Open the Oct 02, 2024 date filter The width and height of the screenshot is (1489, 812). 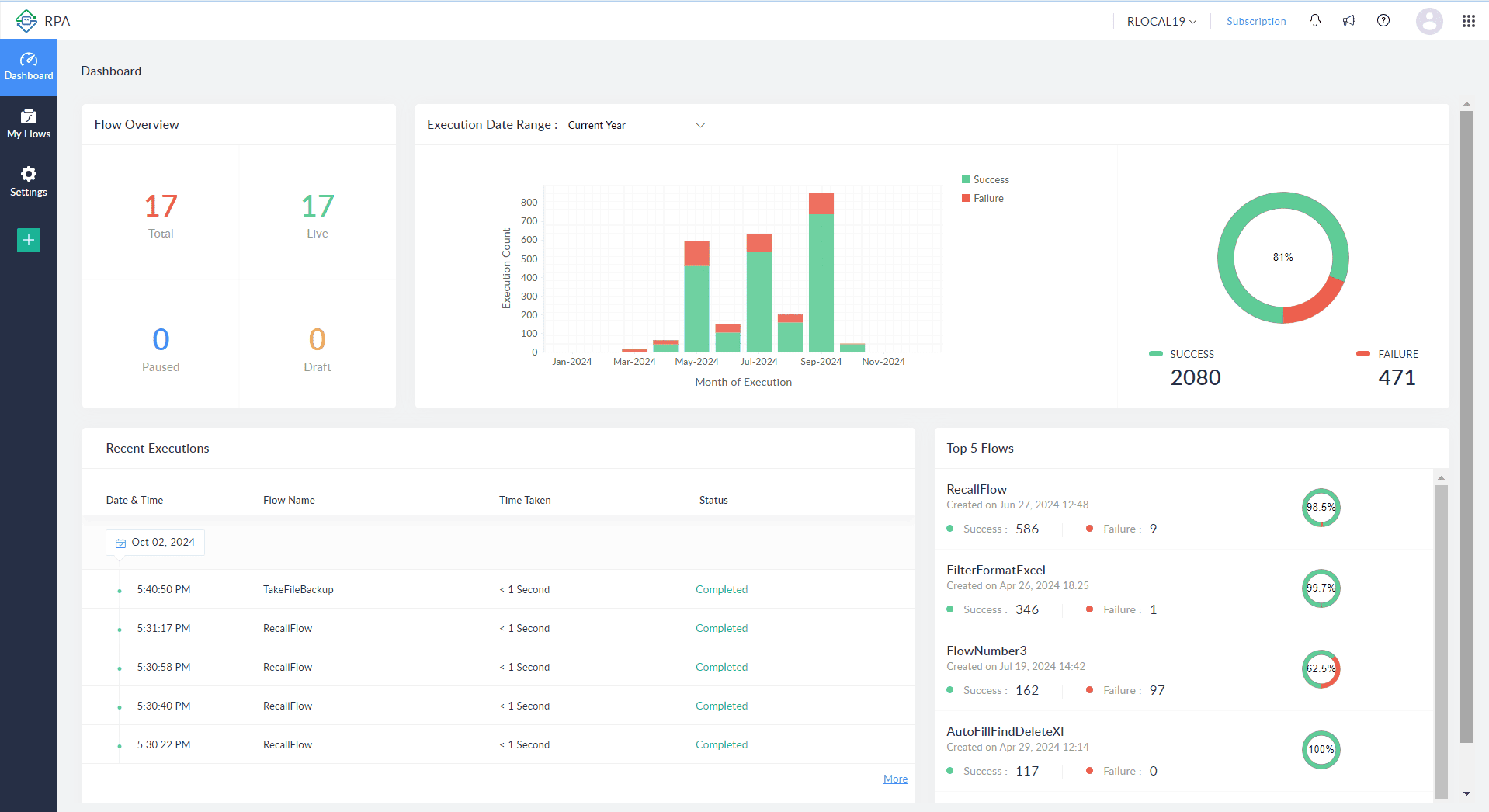[154, 542]
